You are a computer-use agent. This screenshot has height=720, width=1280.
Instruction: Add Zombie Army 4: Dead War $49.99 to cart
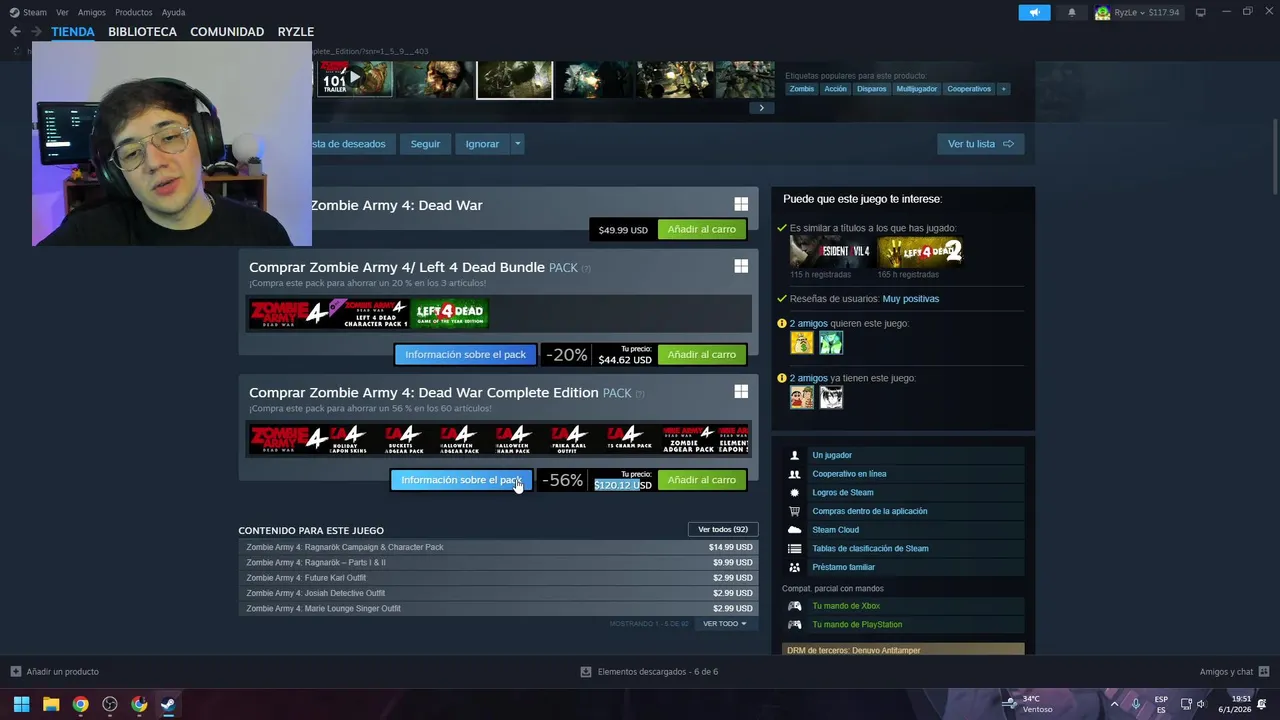[702, 229]
